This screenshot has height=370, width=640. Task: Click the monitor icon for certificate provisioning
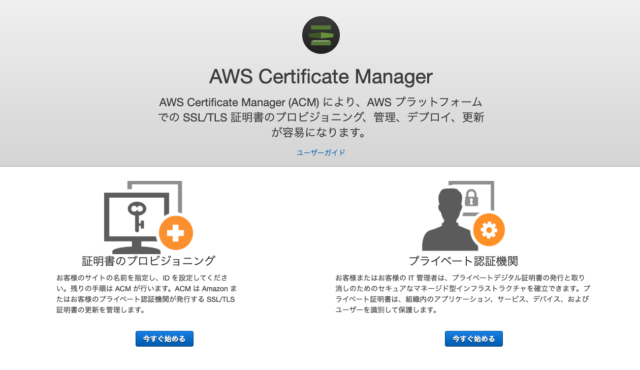pyautogui.click(x=136, y=222)
